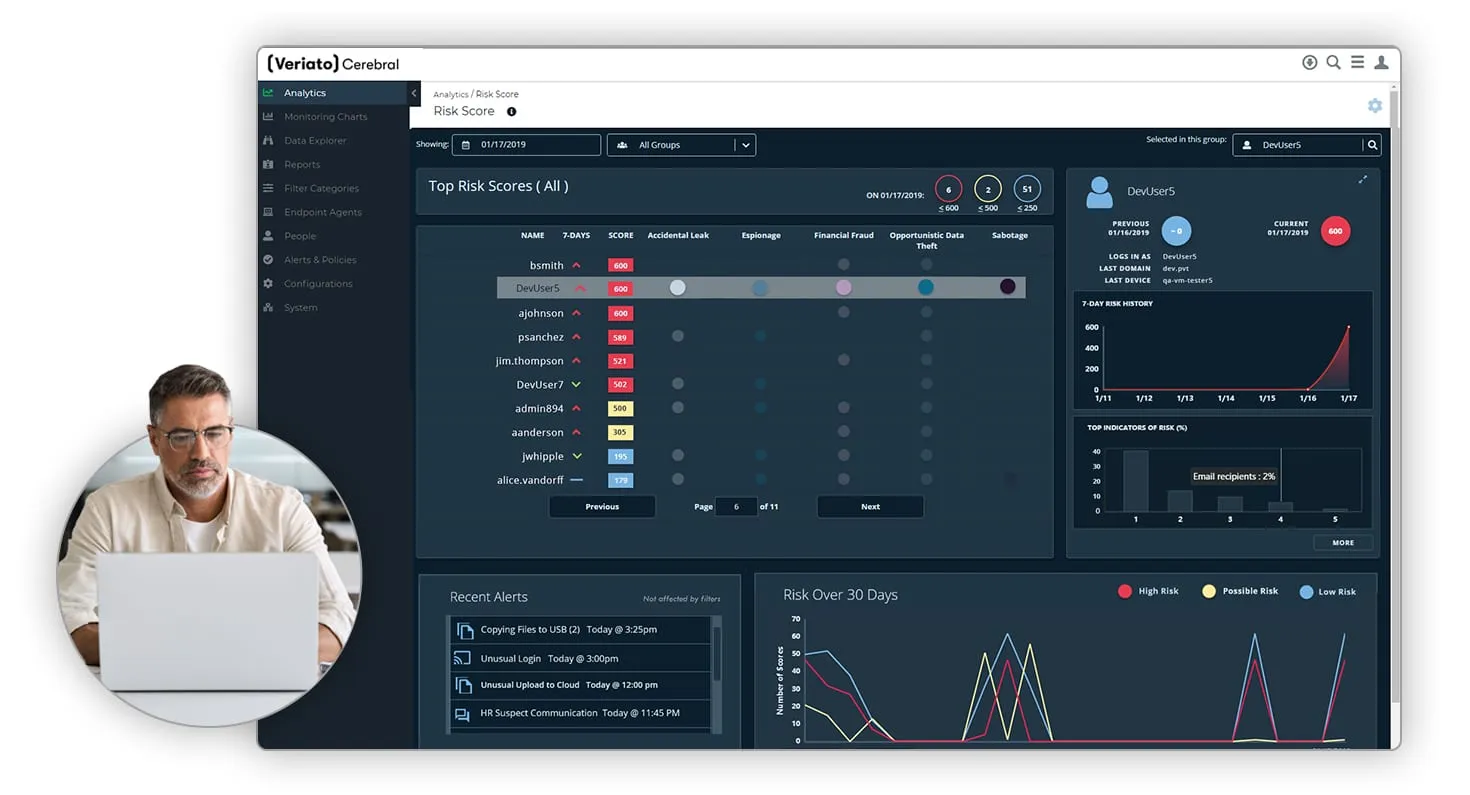Open calendar icon in date field
The image size is (1470, 795).
click(x=466, y=145)
